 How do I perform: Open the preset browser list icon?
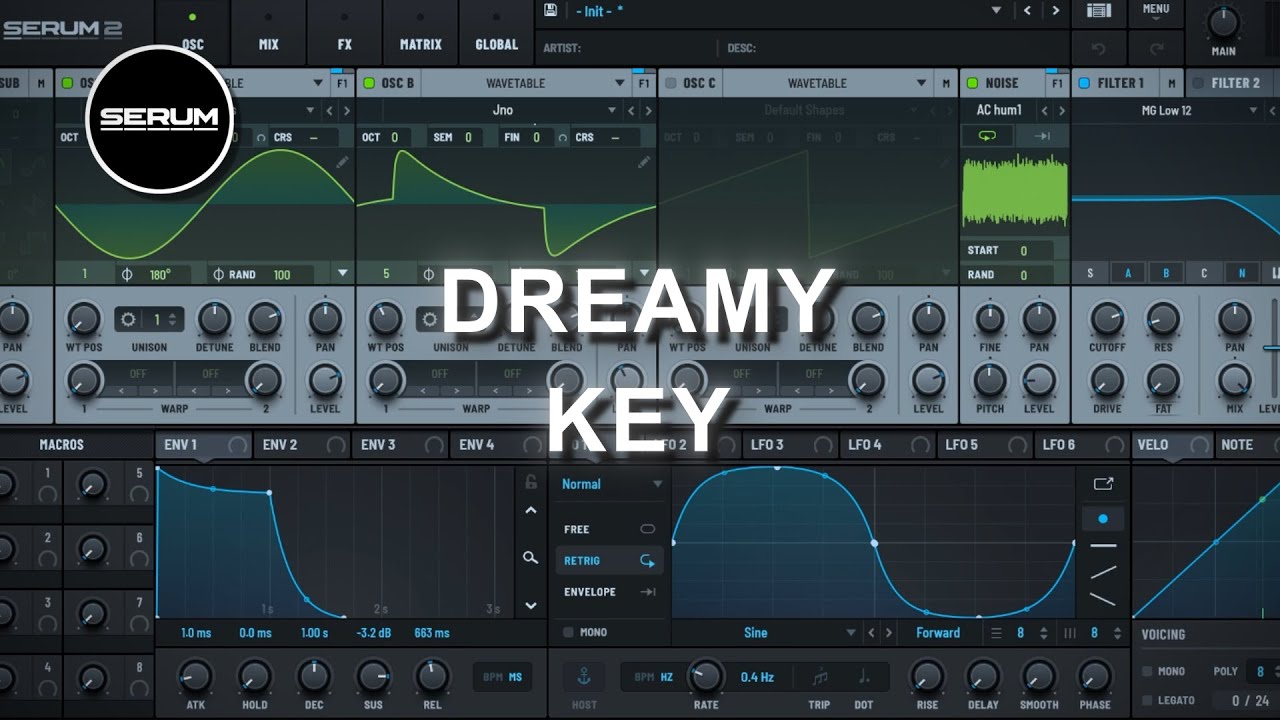[x=1098, y=10]
